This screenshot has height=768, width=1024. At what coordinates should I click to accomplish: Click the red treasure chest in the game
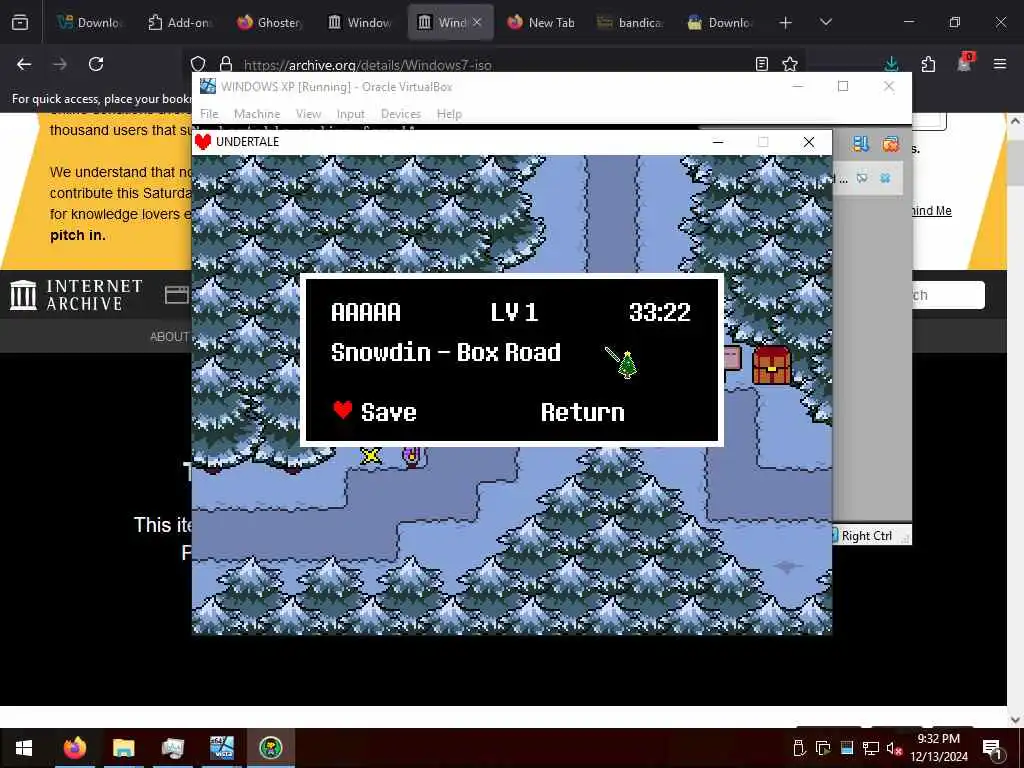771,365
